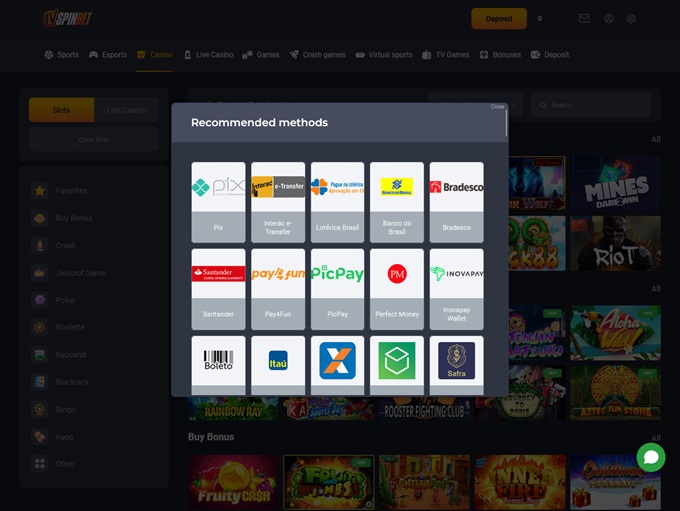Choose the Itaú payment option
Screen dimensions: 680x511
click(x=278, y=363)
